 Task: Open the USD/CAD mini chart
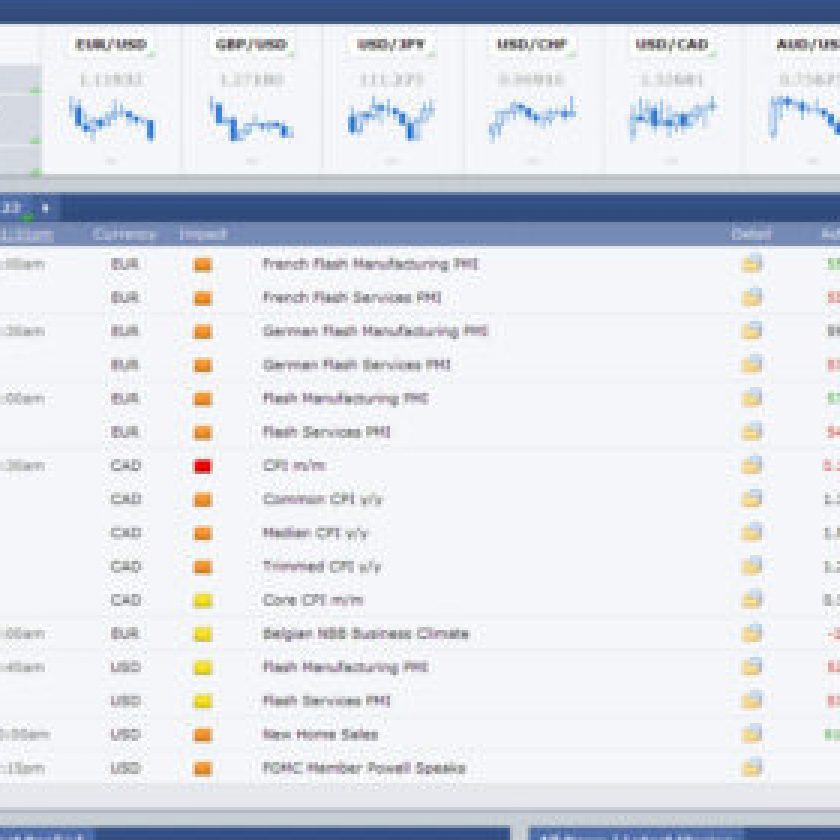[x=671, y=118]
